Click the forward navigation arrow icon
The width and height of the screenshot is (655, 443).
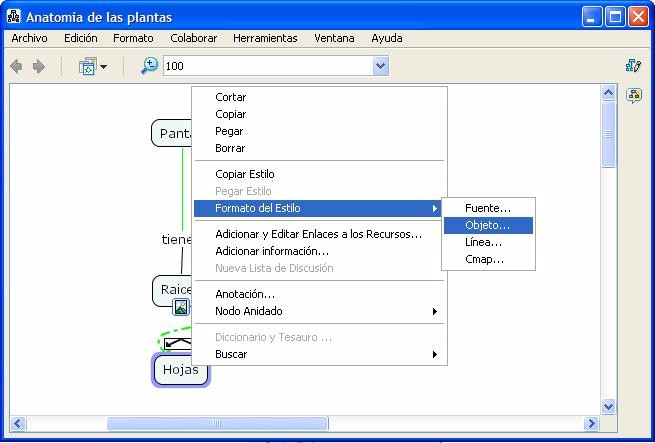(x=39, y=66)
